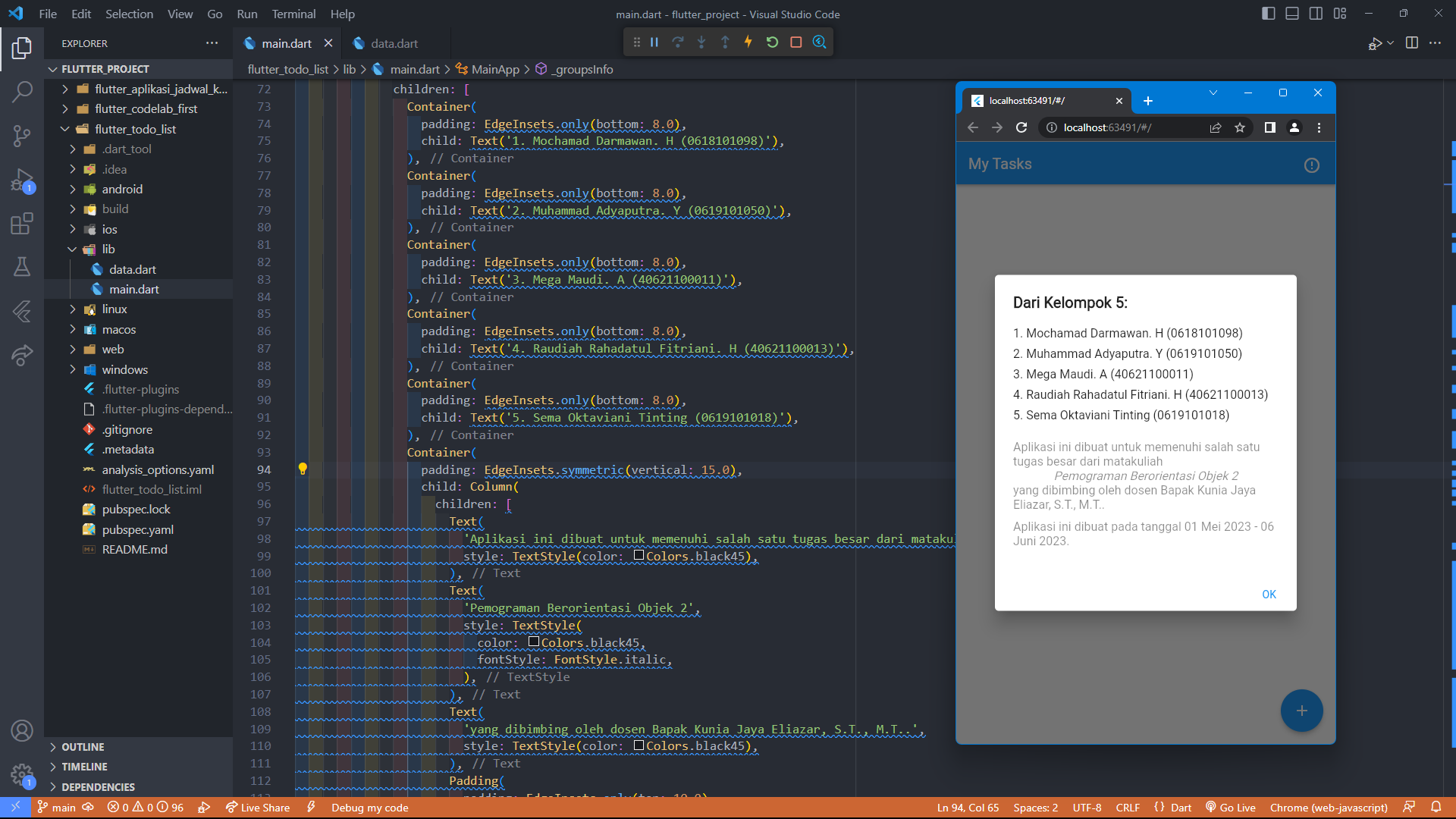Open Source Control from the activity bar
The height and width of the screenshot is (819, 1456).
[22, 135]
